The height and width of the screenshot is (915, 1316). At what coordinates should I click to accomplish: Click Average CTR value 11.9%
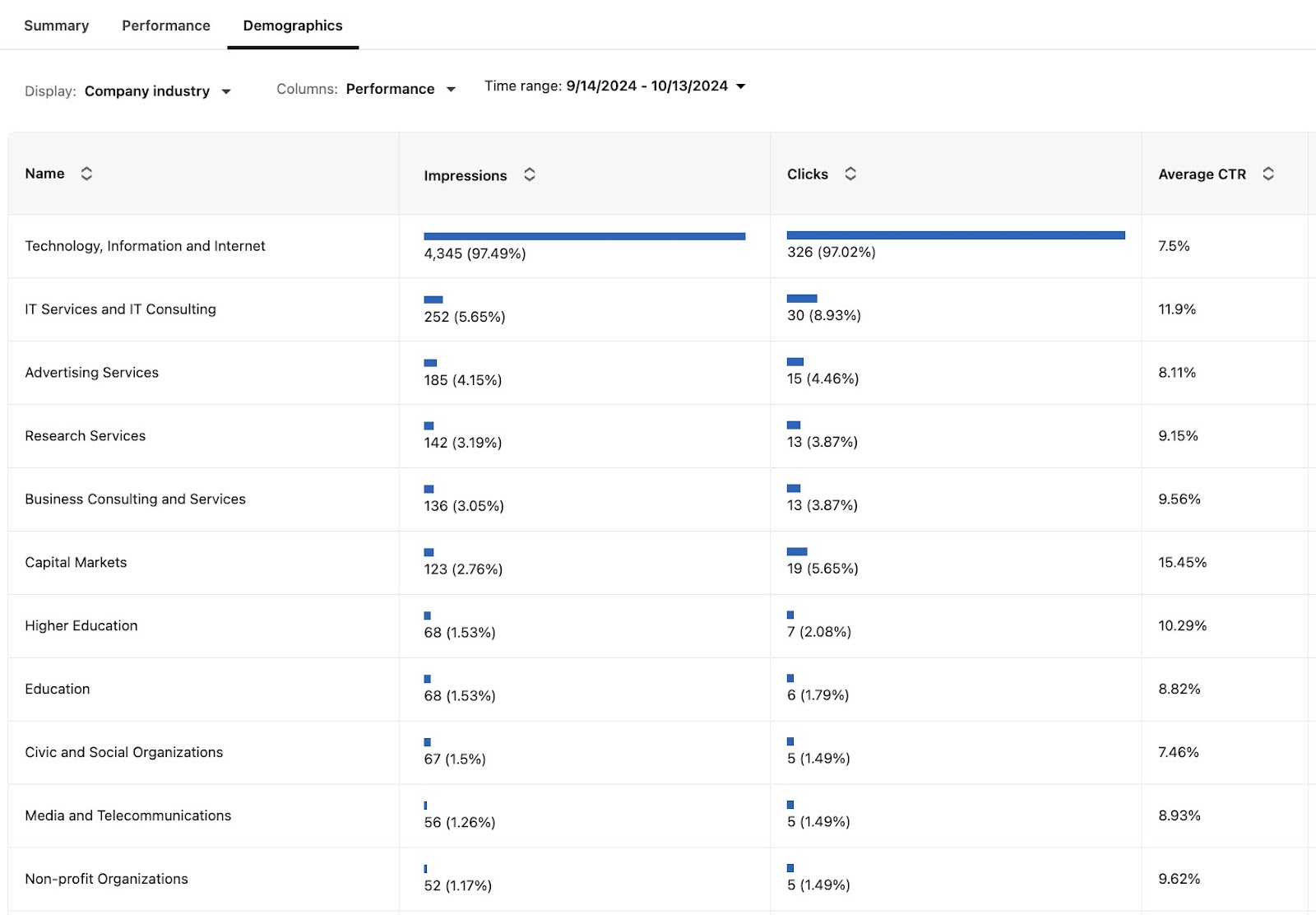click(x=1177, y=309)
